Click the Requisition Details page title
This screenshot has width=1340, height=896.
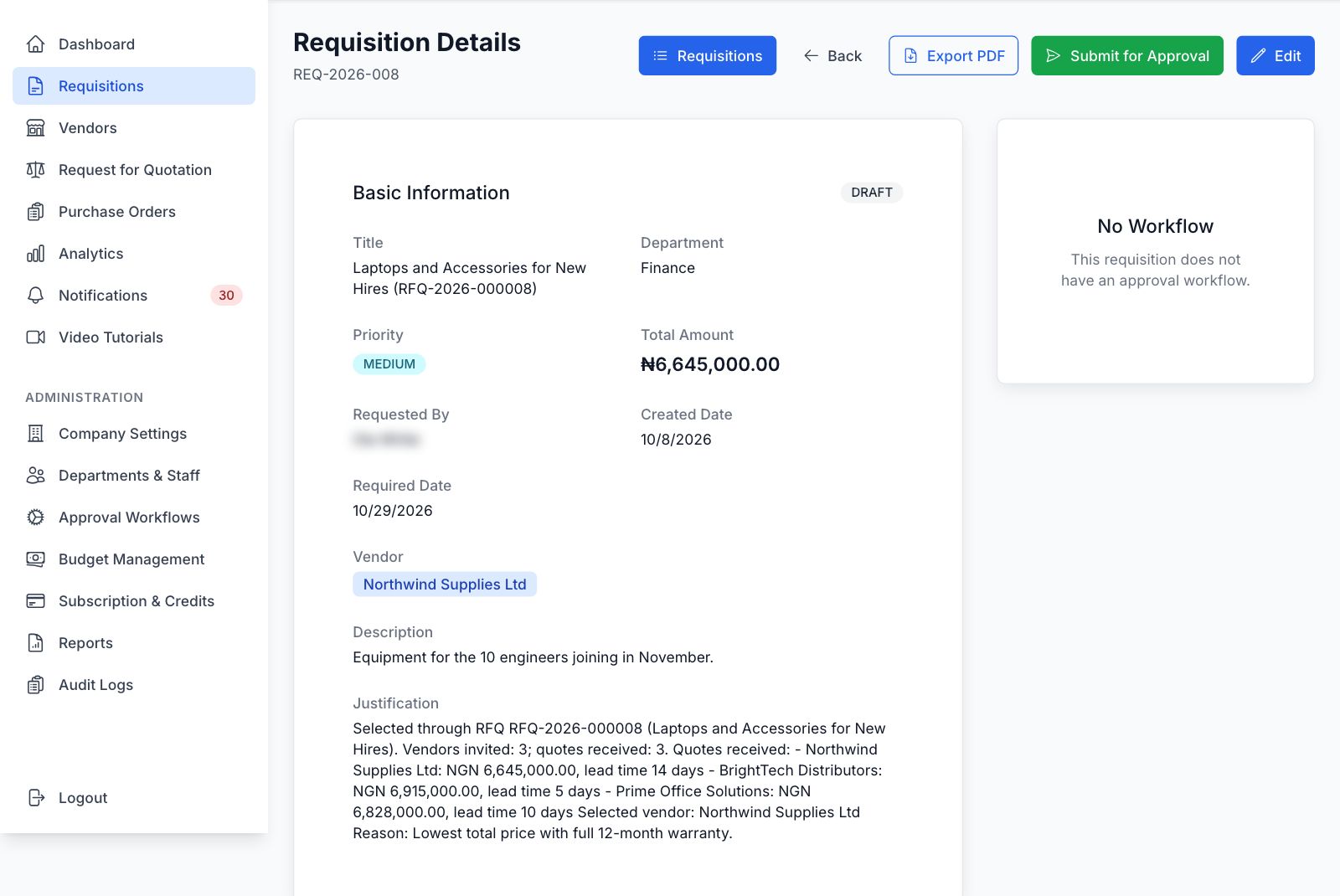tap(407, 43)
